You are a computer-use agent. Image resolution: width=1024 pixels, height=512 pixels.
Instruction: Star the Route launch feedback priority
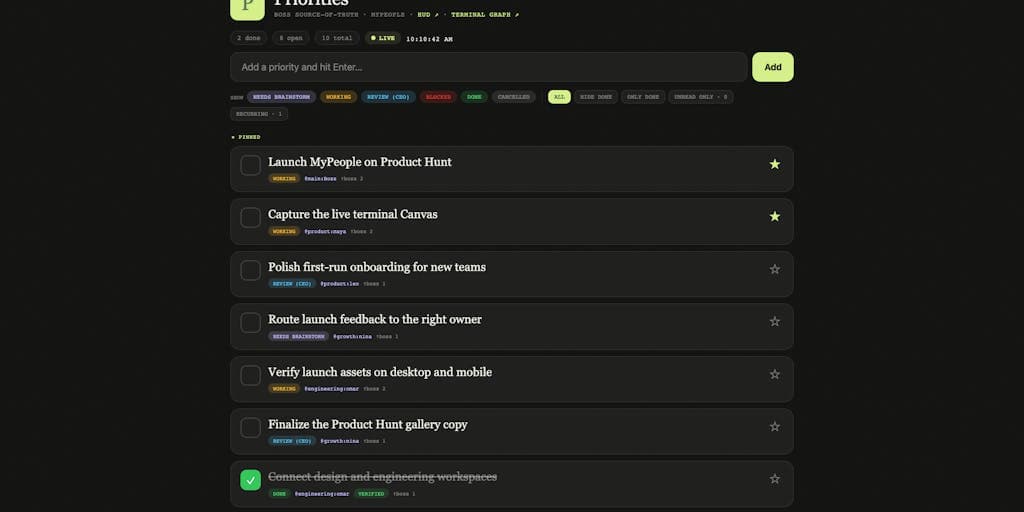(x=775, y=321)
